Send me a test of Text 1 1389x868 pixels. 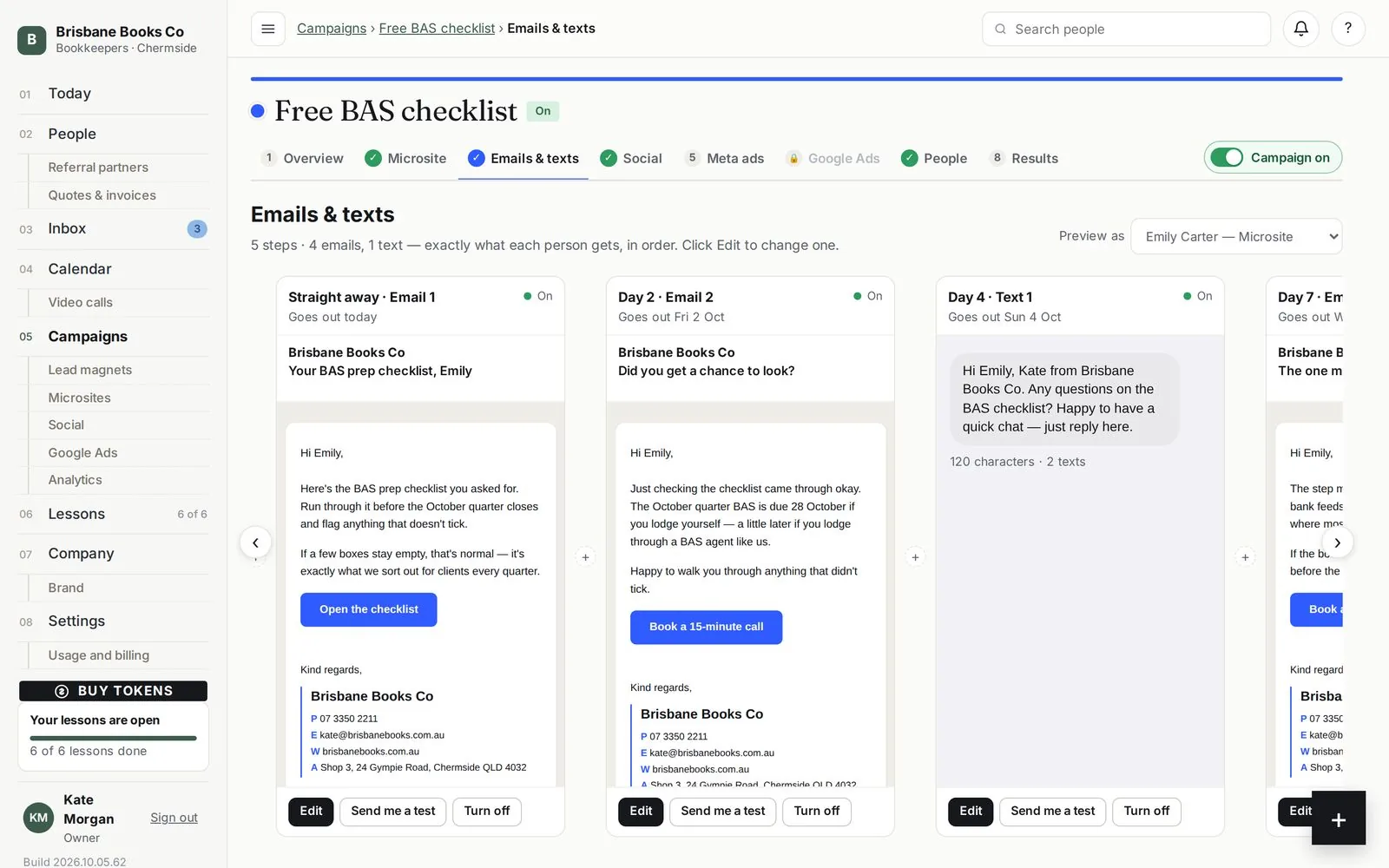coord(1053,811)
